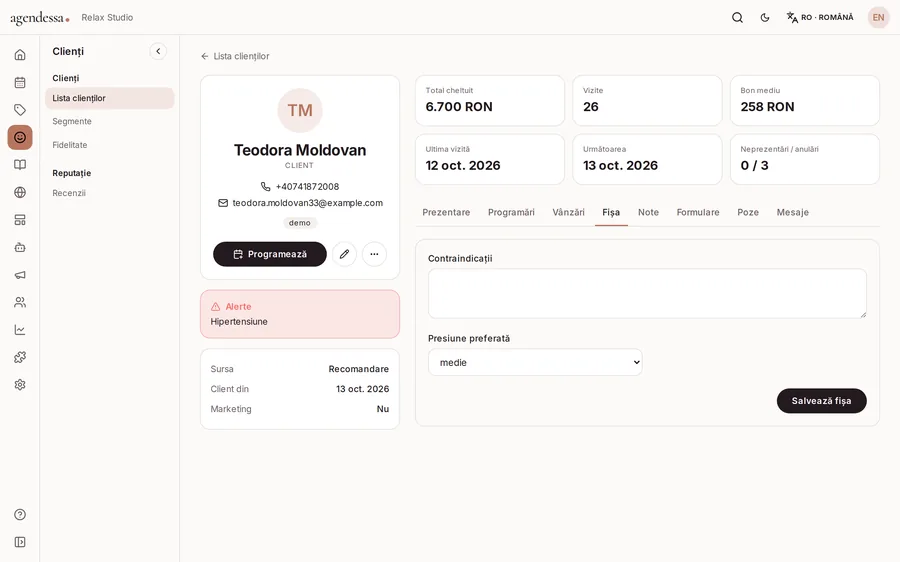Open the RO · ROMÂNĂ language selector

[x=820, y=18]
